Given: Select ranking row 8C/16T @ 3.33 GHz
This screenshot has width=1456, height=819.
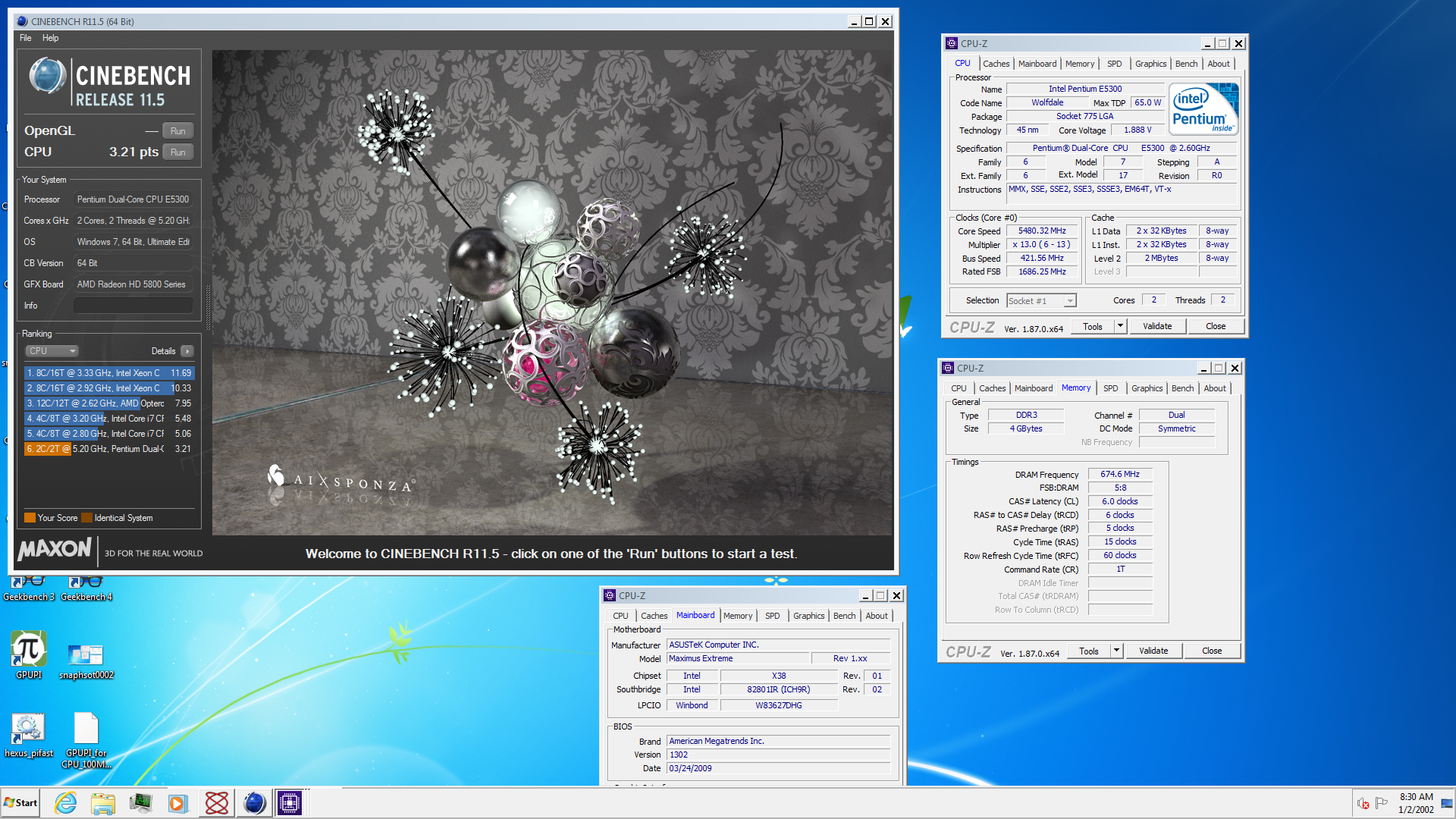Looking at the screenshot, I should (109, 373).
